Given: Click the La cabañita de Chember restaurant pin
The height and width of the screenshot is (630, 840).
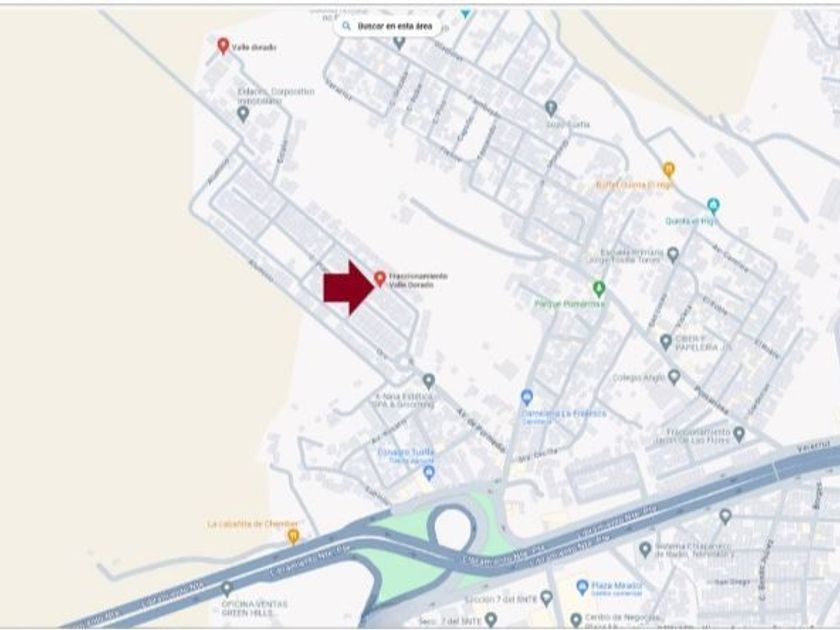Looking at the screenshot, I should pos(293,536).
